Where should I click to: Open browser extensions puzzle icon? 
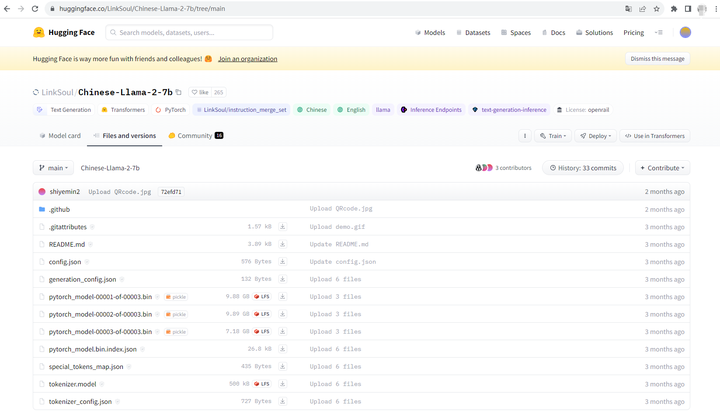coord(674,9)
